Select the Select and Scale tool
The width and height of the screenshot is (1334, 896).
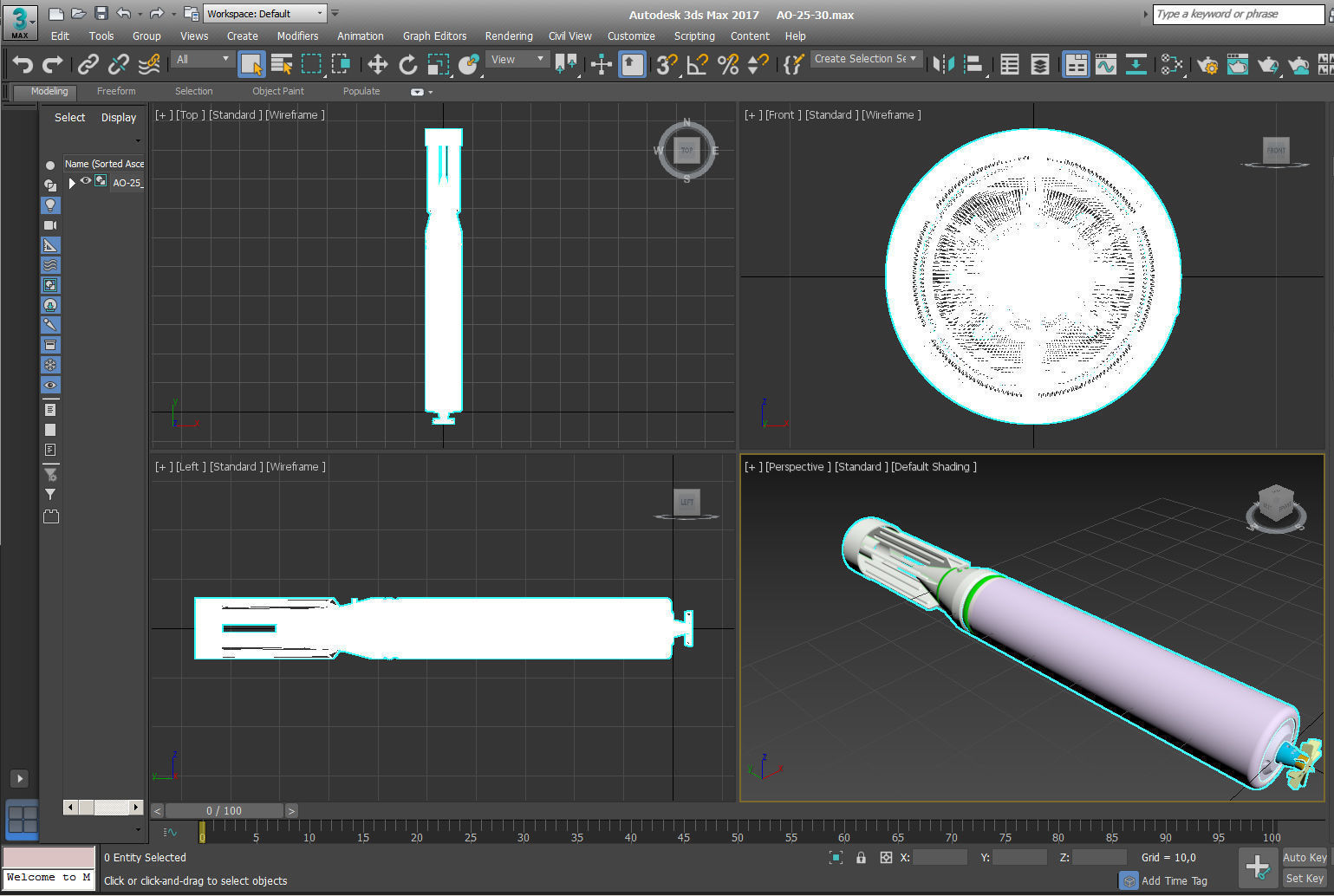click(x=438, y=64)
